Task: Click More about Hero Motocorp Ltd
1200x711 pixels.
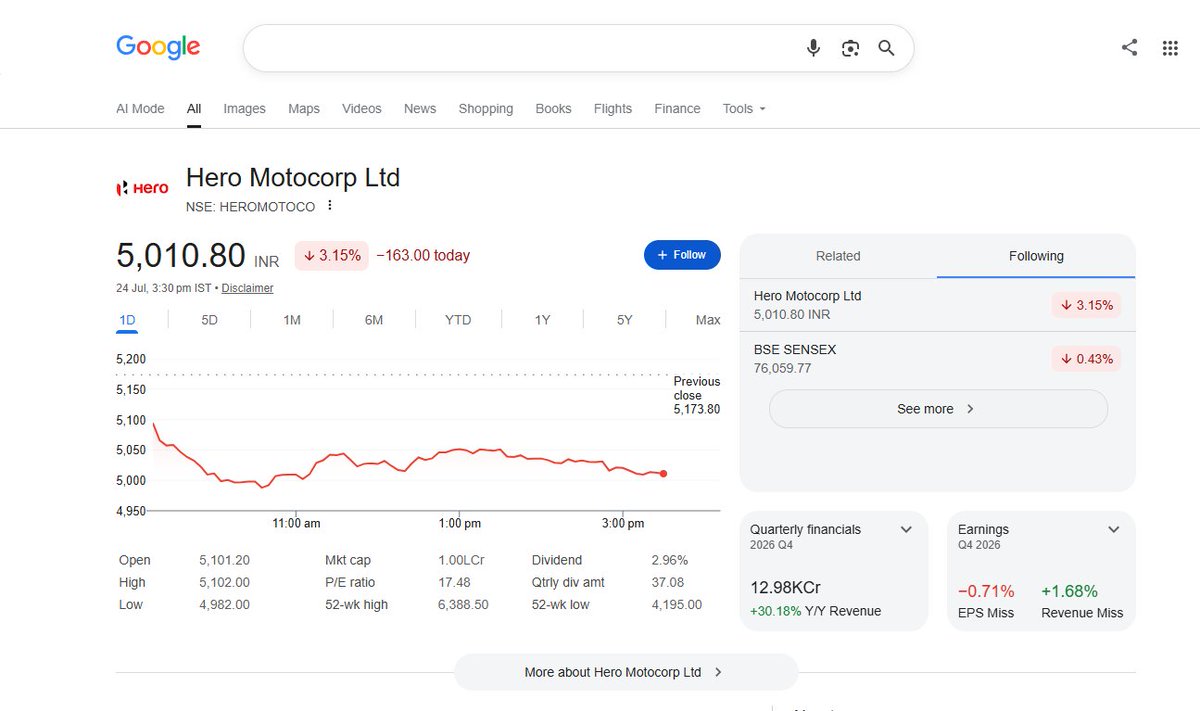Action: 626,672
